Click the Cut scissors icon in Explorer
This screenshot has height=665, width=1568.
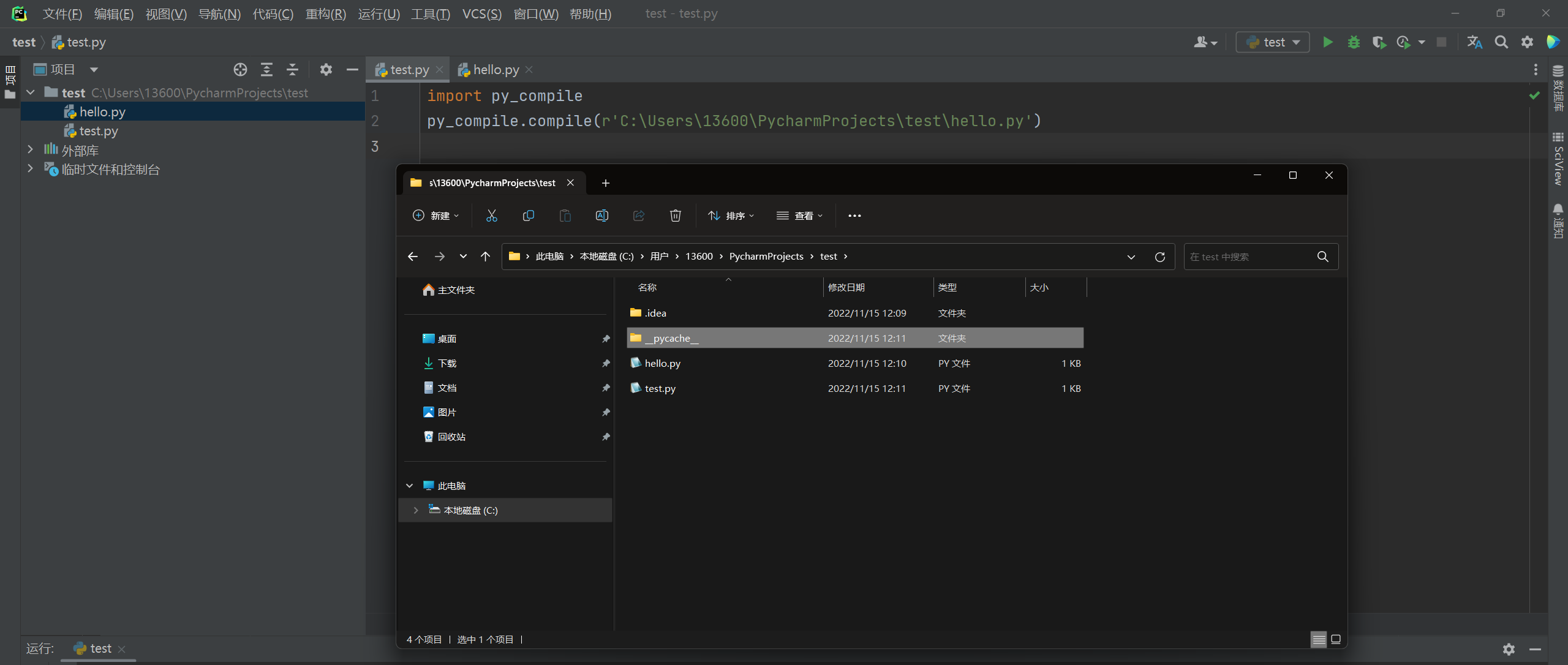491,216
